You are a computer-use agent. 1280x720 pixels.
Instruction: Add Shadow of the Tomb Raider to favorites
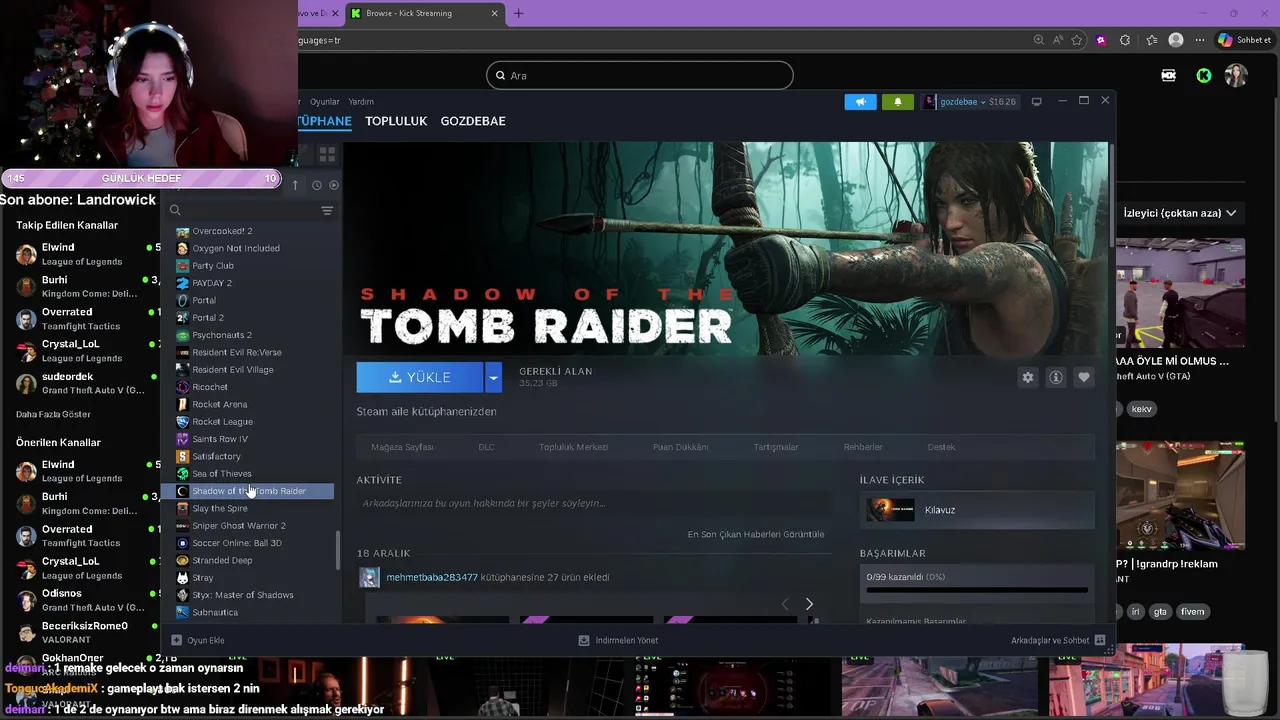[x=1083, y=377]
